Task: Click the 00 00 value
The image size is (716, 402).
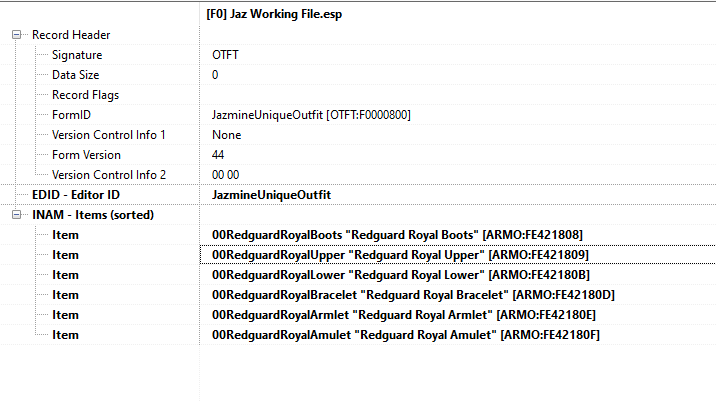Action: click(225, 175)
